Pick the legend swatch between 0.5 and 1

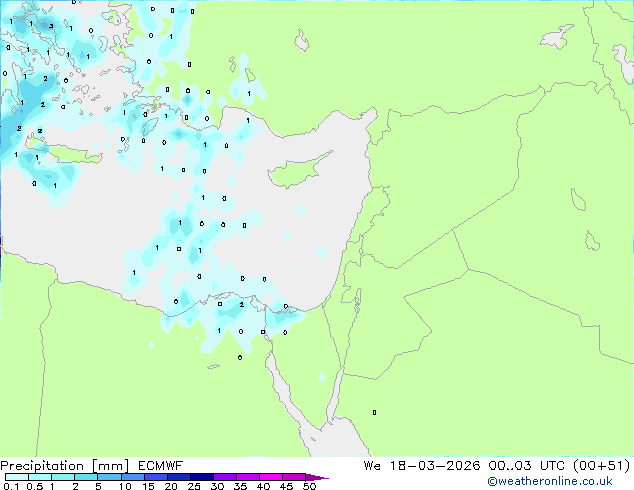pyautogui.click(x=40, y=477)
